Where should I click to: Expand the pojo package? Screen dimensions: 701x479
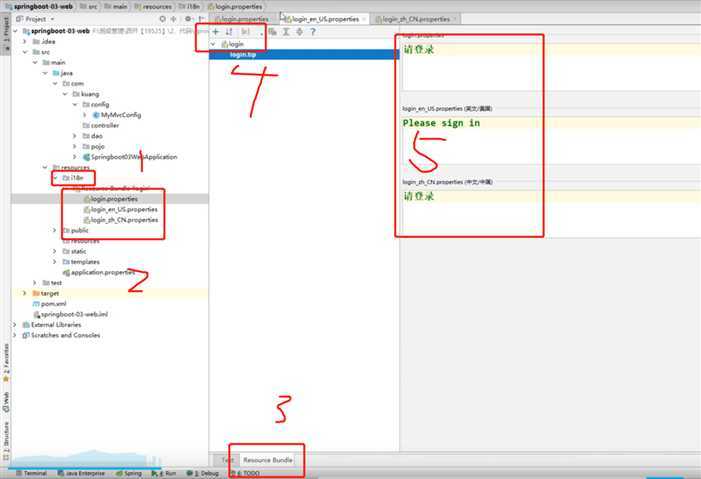click(75, 146)
